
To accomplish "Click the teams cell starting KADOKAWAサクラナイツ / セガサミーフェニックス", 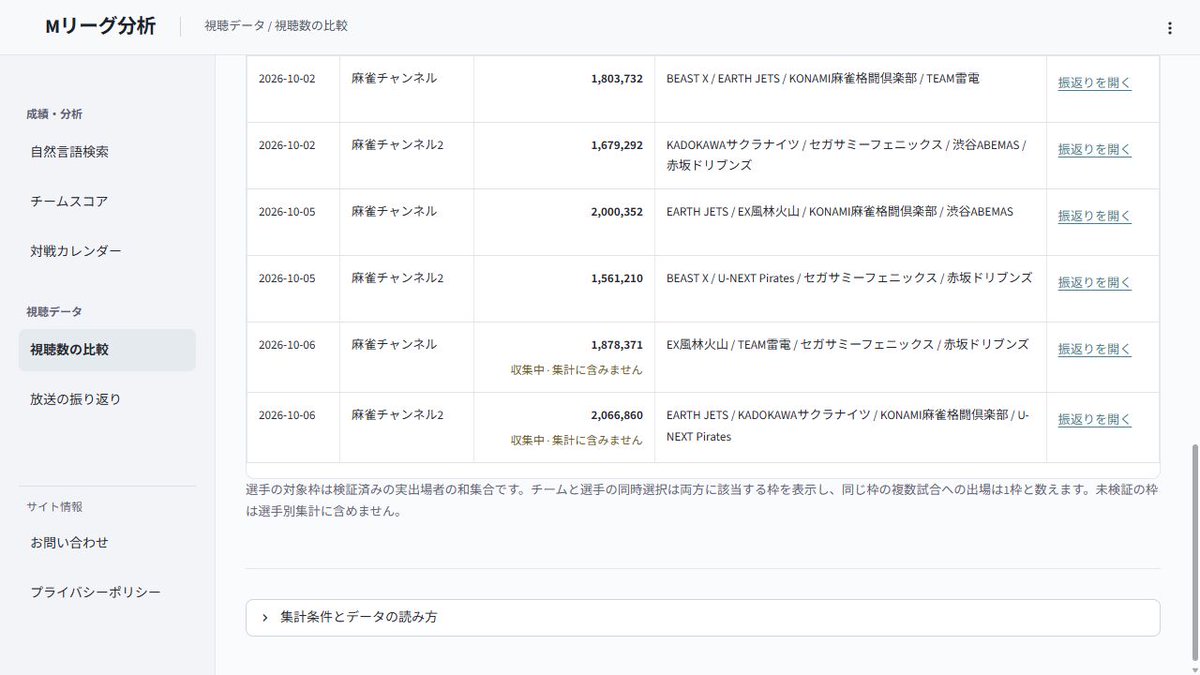I will pos(850,155).
